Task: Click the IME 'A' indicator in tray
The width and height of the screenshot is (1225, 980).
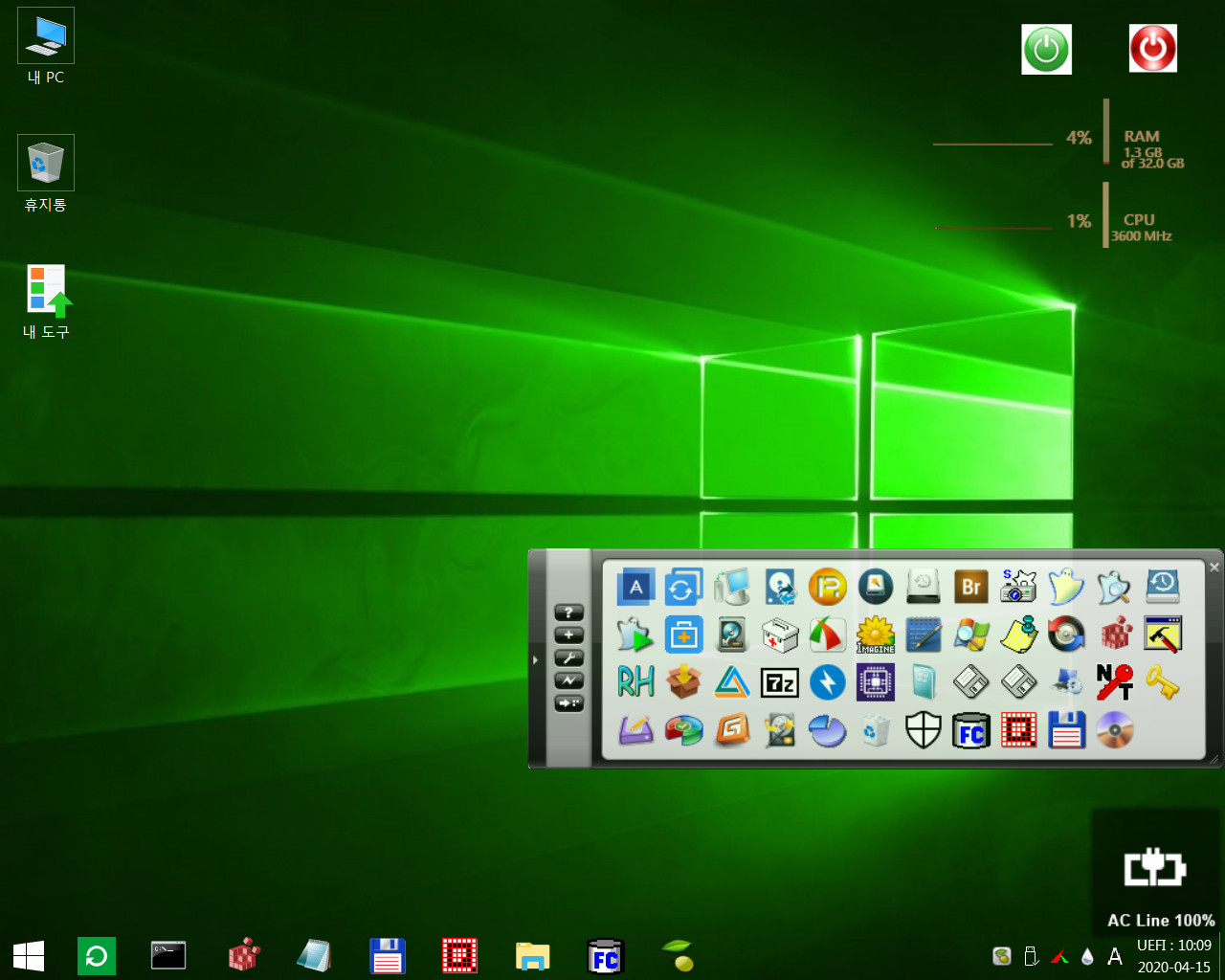Action: click(x=1115, y=956)
